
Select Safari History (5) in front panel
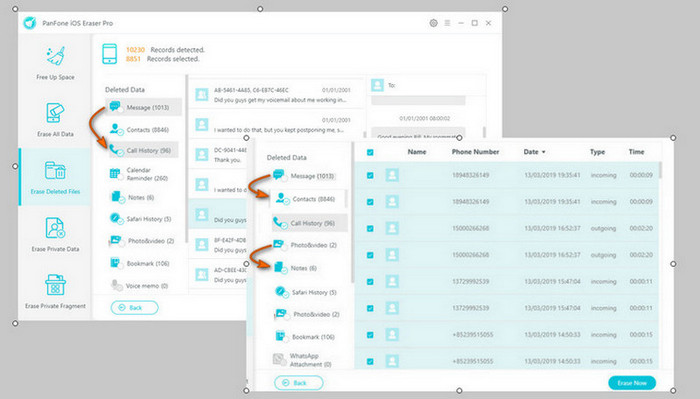click(306, 292)
